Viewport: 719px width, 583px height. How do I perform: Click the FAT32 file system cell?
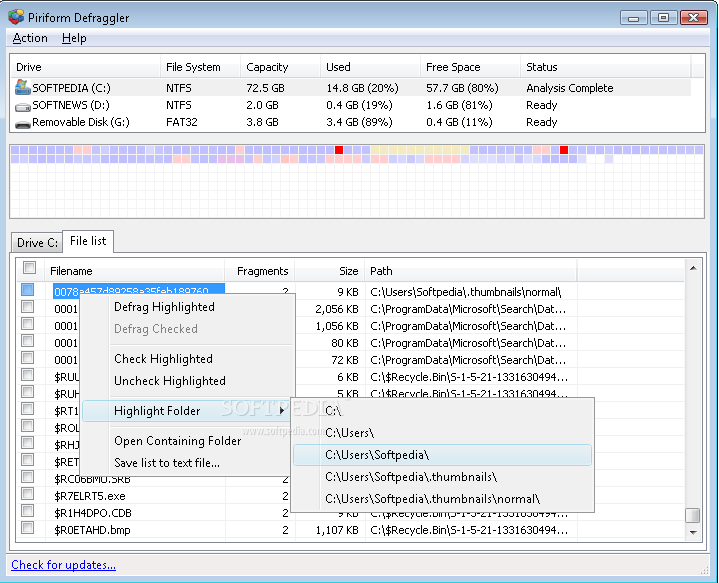point(182,122)
